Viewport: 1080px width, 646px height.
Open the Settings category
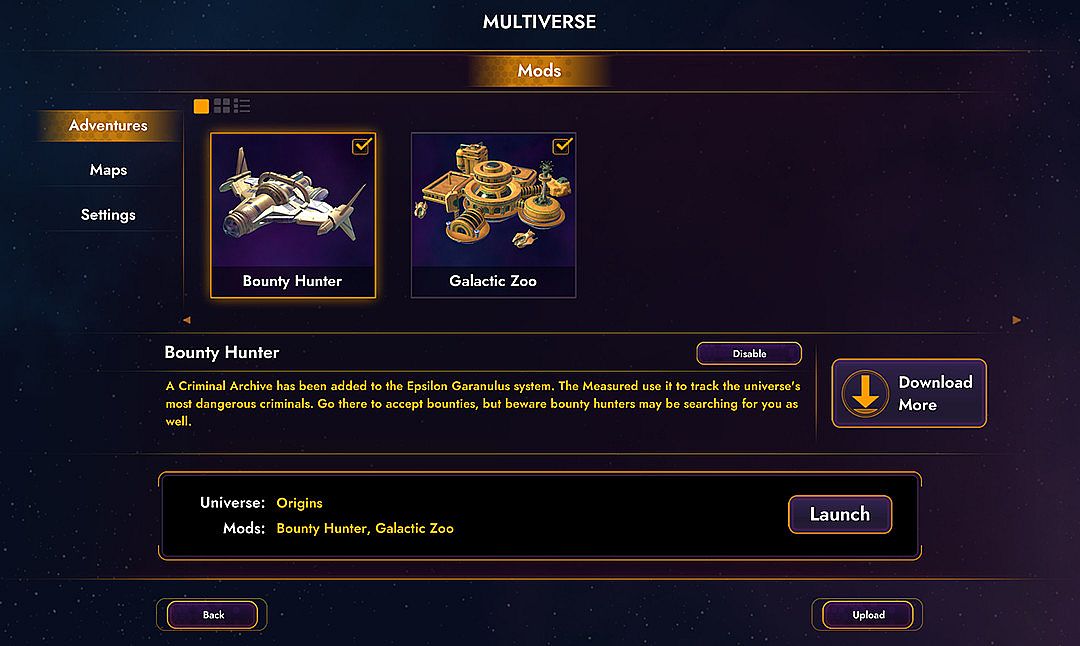(108, 215)
